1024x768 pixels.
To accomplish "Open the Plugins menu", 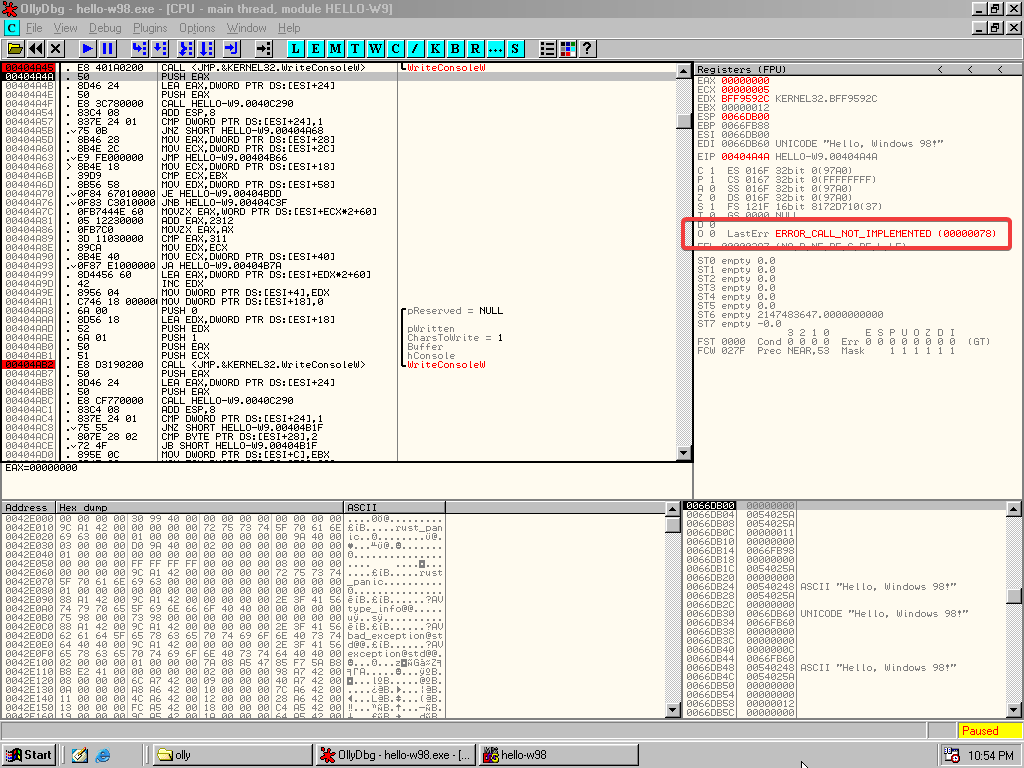I will pyautogui.click(x=150, y=28).
